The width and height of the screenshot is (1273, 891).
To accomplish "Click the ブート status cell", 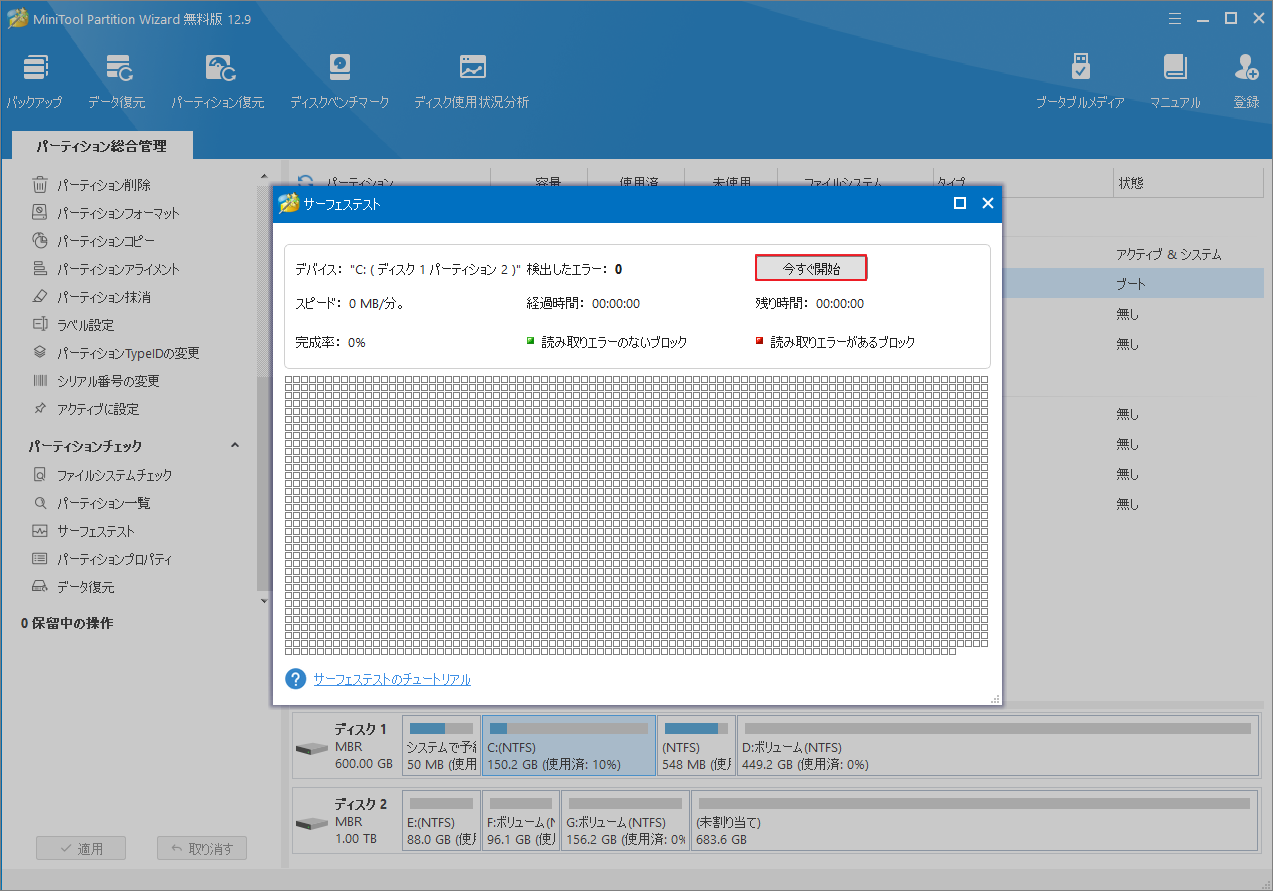I will tap(1131, 284).
